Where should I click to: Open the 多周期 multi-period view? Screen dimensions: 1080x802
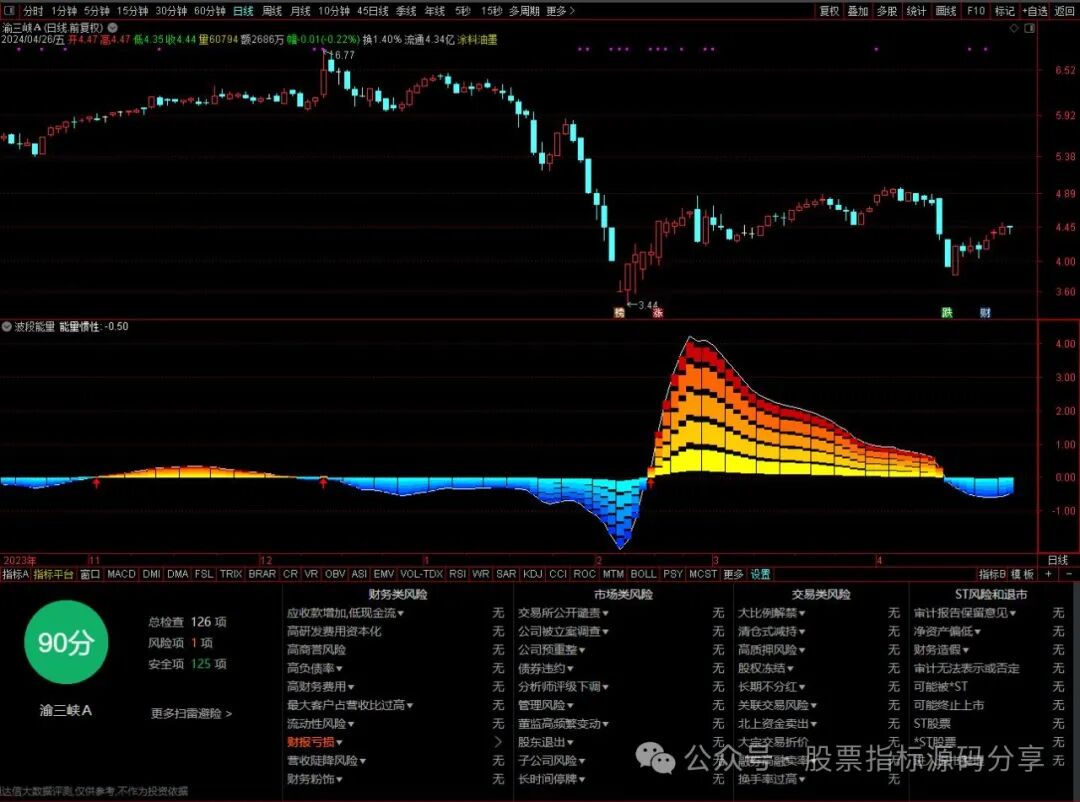[x=525, y=11]
